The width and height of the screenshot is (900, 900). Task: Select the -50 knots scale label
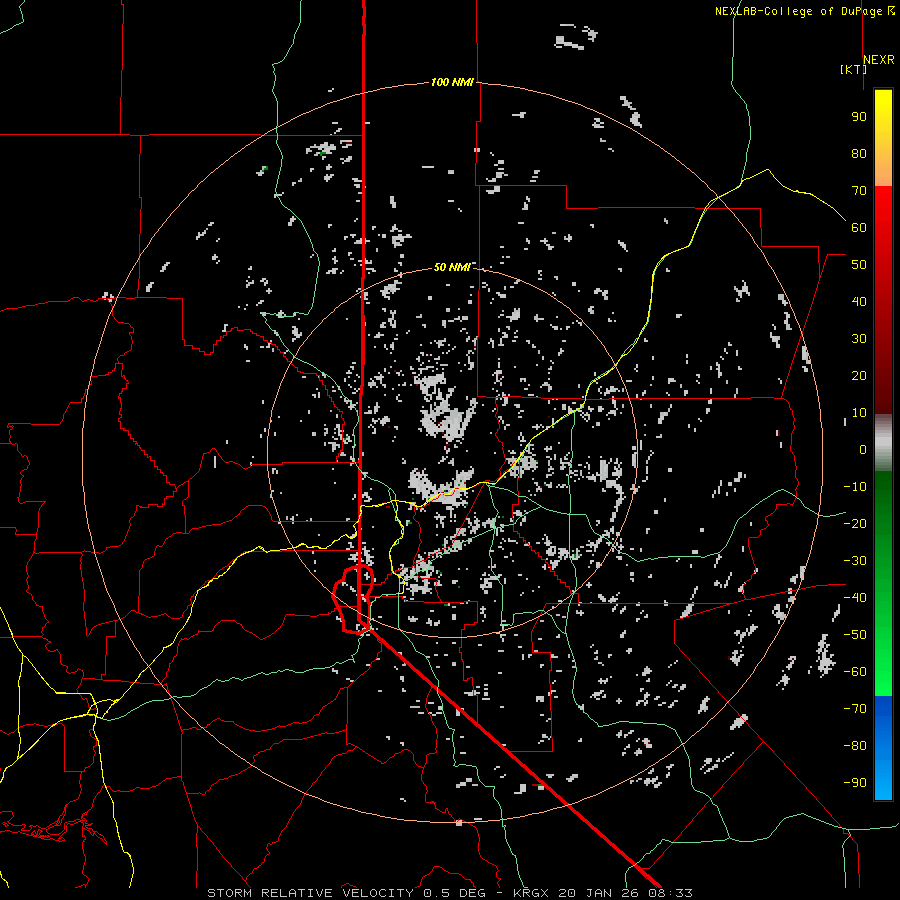click(x=855, y=635)
